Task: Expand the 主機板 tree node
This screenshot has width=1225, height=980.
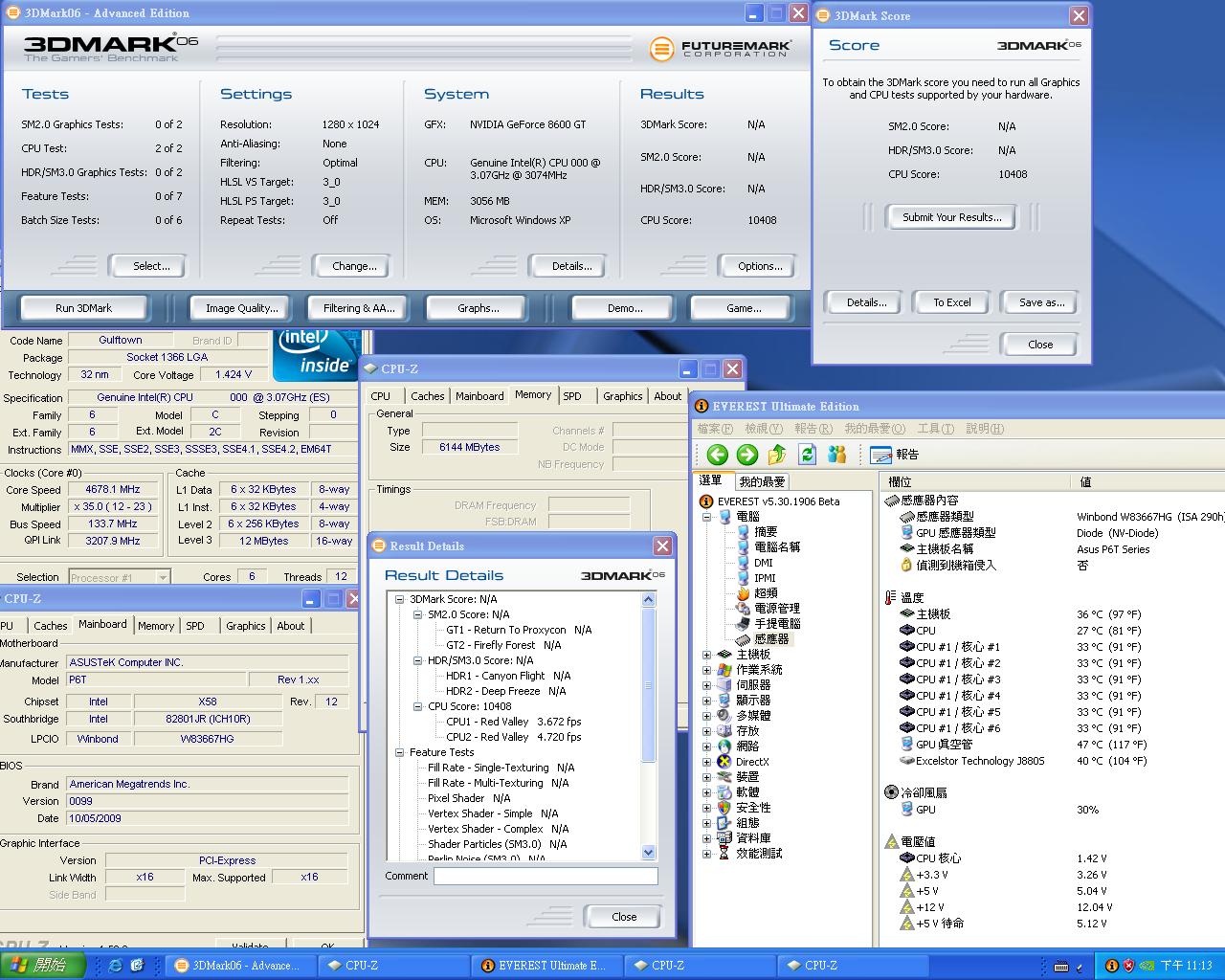Action: [707, 655]
